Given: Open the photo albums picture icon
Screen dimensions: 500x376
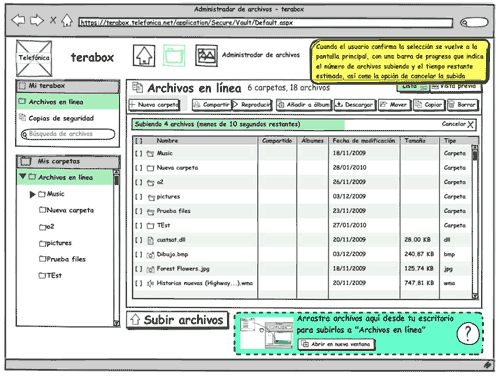Looking at the screenshot, I should coord(206,56).
